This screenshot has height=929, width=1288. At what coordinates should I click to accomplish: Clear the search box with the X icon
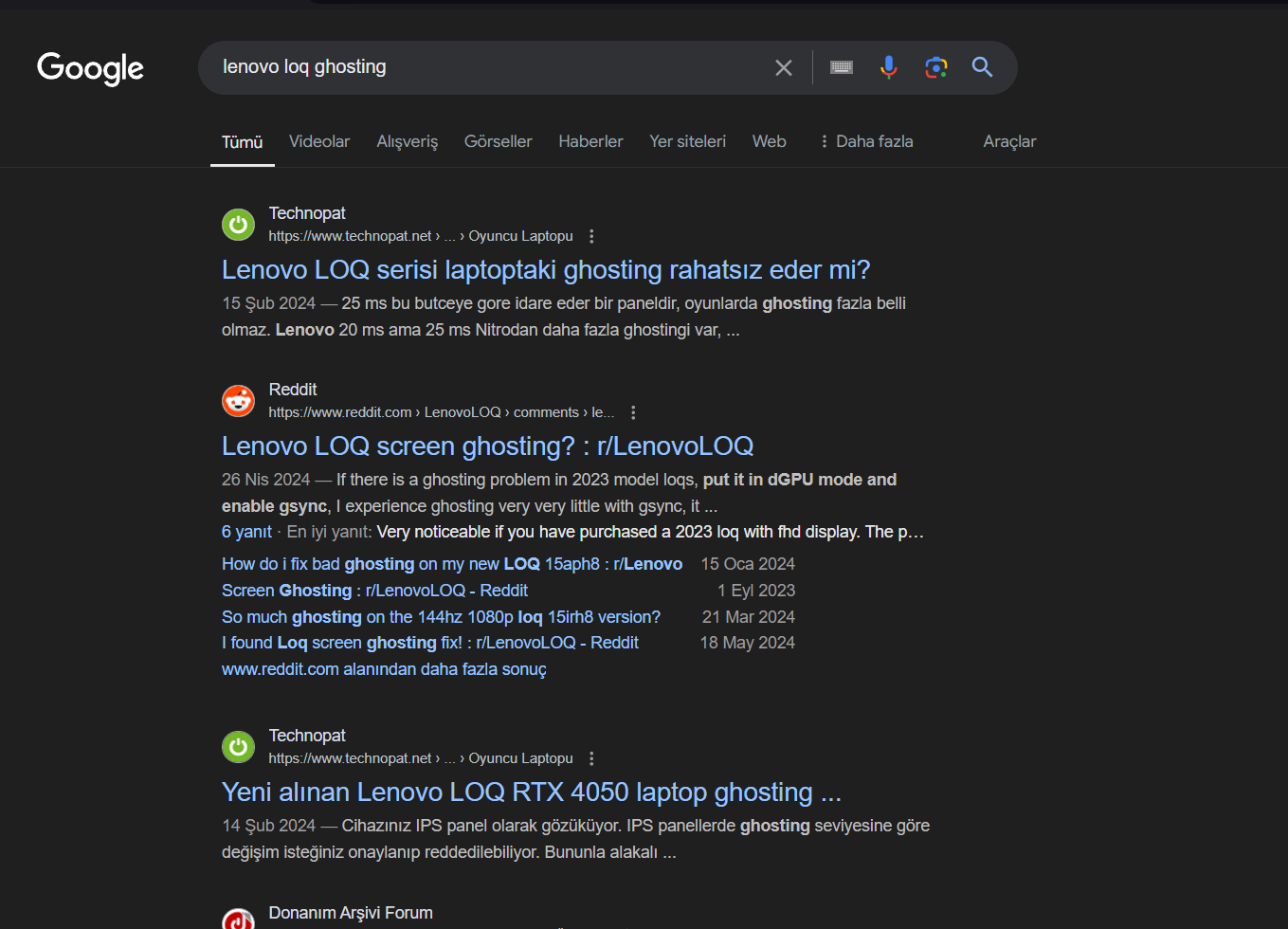784,67
